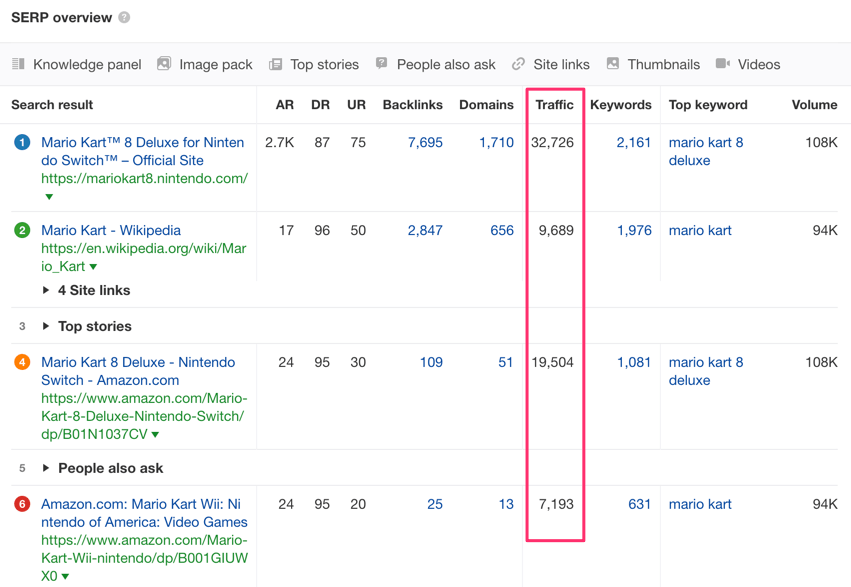
Task: Open Mario Kart Wii row's top keyword
Action: (x=700, y=505)
